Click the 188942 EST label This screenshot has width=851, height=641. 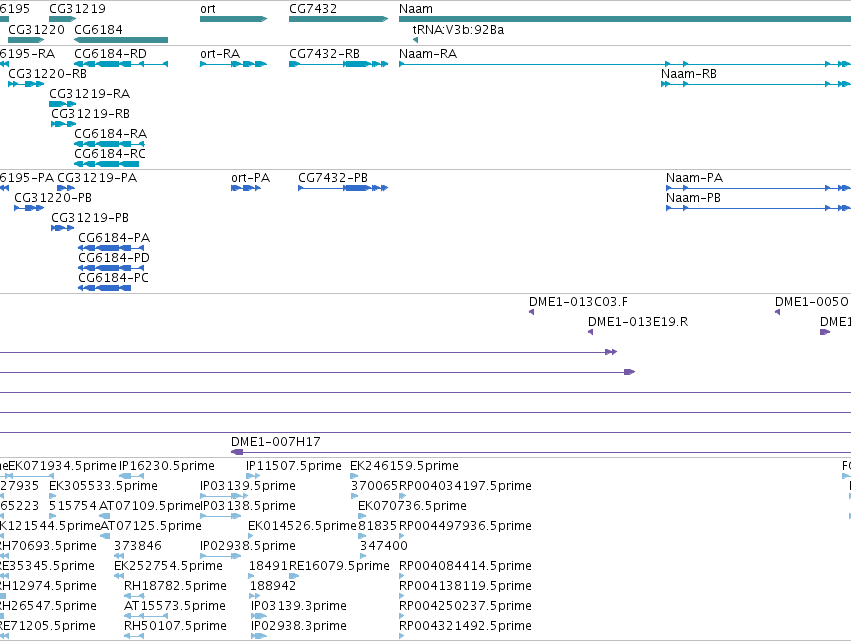tap(273, 586)
